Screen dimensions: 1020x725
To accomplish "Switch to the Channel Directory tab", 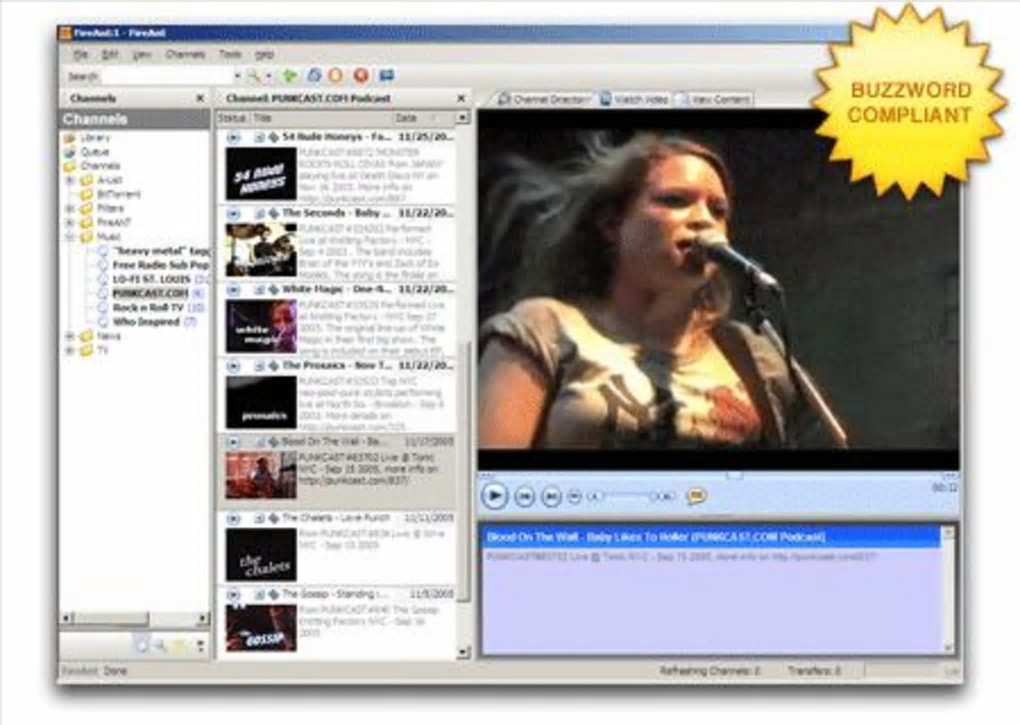I will pyautogui.click(x=544, y=99).
